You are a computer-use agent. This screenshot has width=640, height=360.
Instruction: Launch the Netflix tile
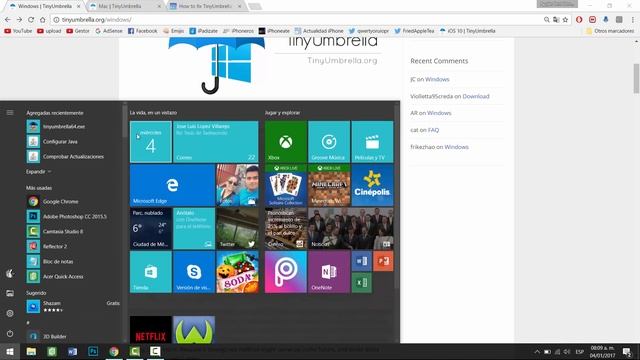pyautogui.click(x=151, y=330)
